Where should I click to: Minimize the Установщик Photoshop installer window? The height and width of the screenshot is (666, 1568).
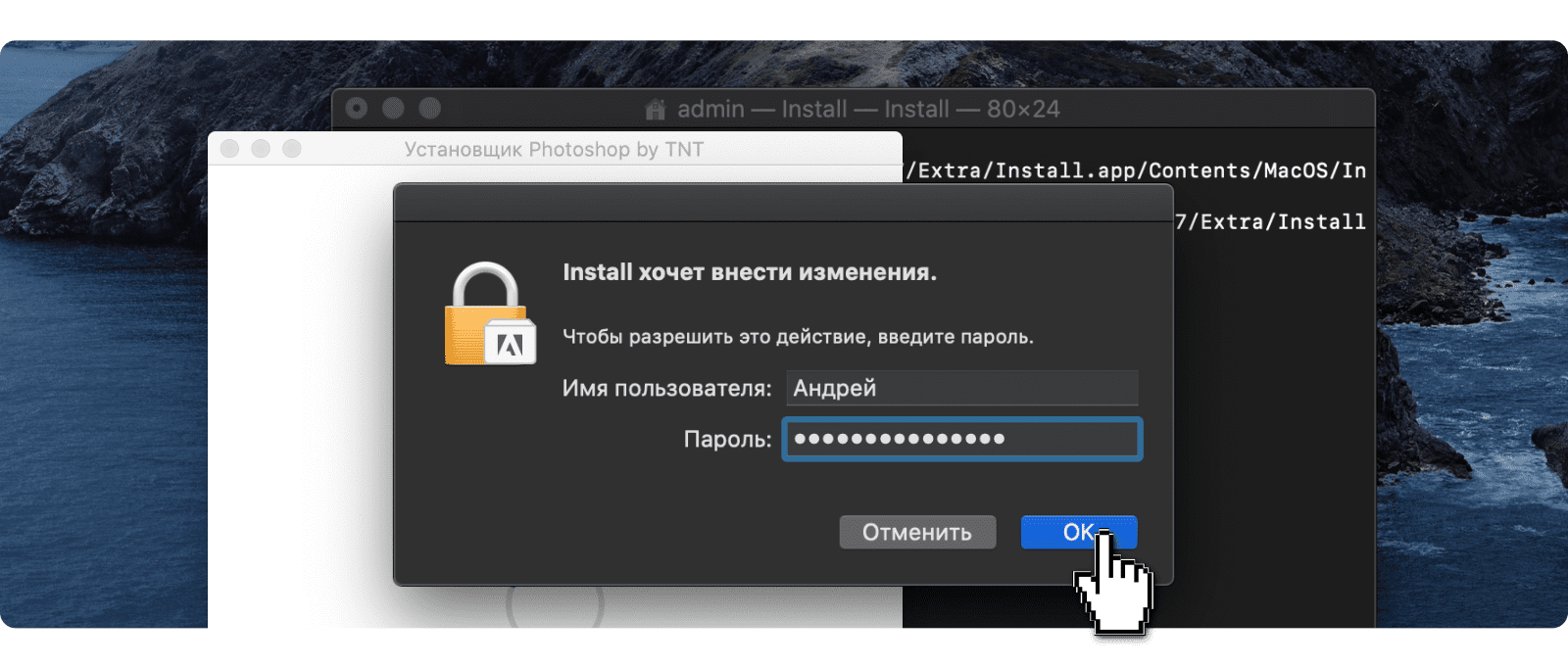tap(261, 149)
